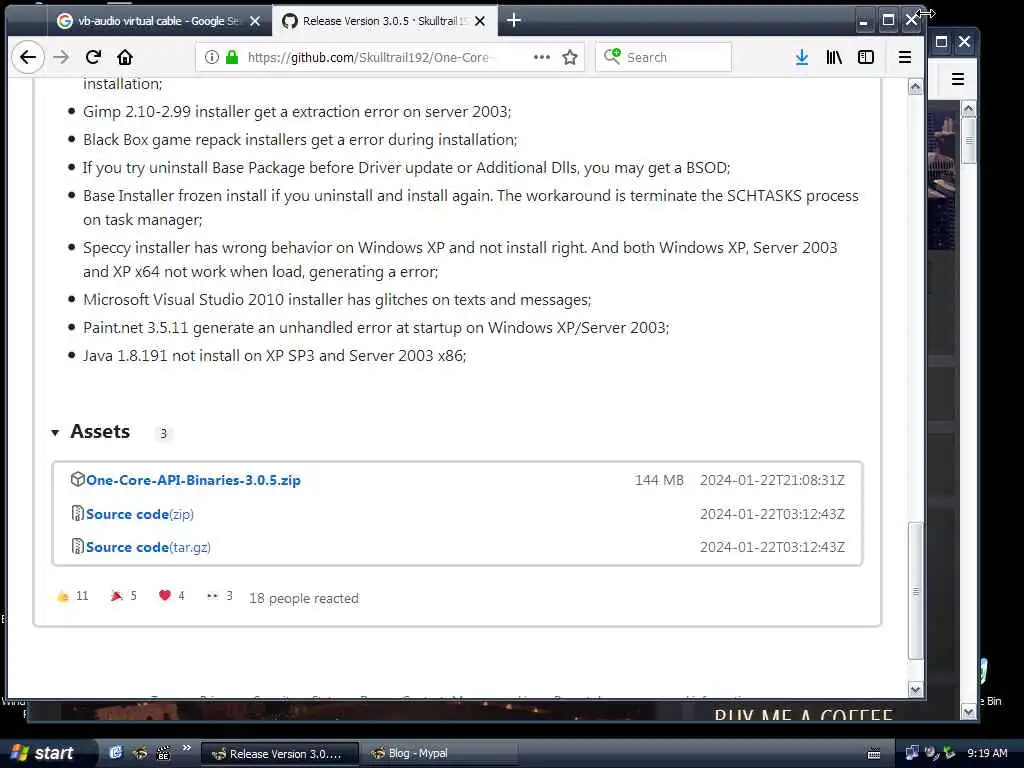Click the Microsoft Visual Studio 2010 bullet
Viewport: 1024px width, 768px height.
pos(337,300)
